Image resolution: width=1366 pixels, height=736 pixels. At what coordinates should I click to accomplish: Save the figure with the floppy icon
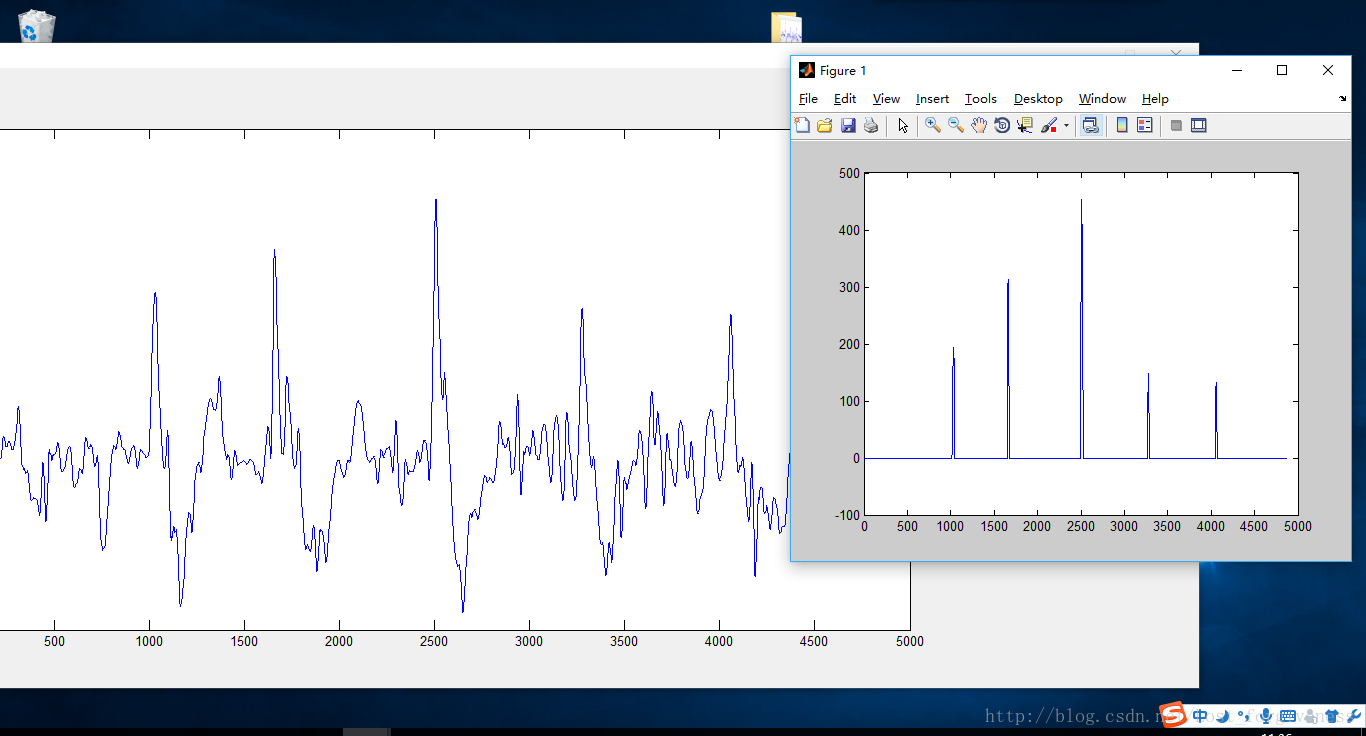click(848, 125)
